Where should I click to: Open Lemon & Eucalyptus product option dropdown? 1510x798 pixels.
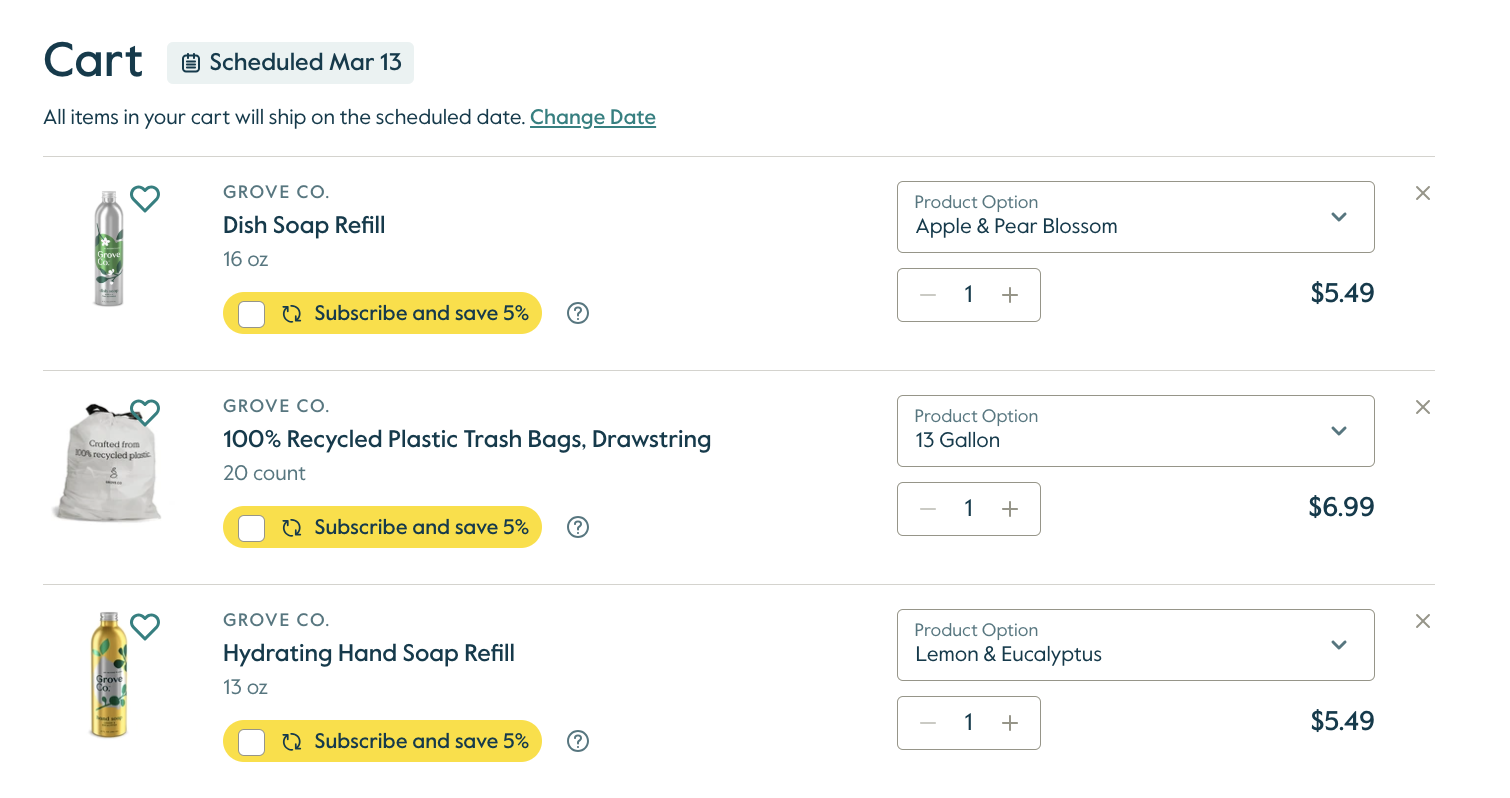pos(1136,645)
